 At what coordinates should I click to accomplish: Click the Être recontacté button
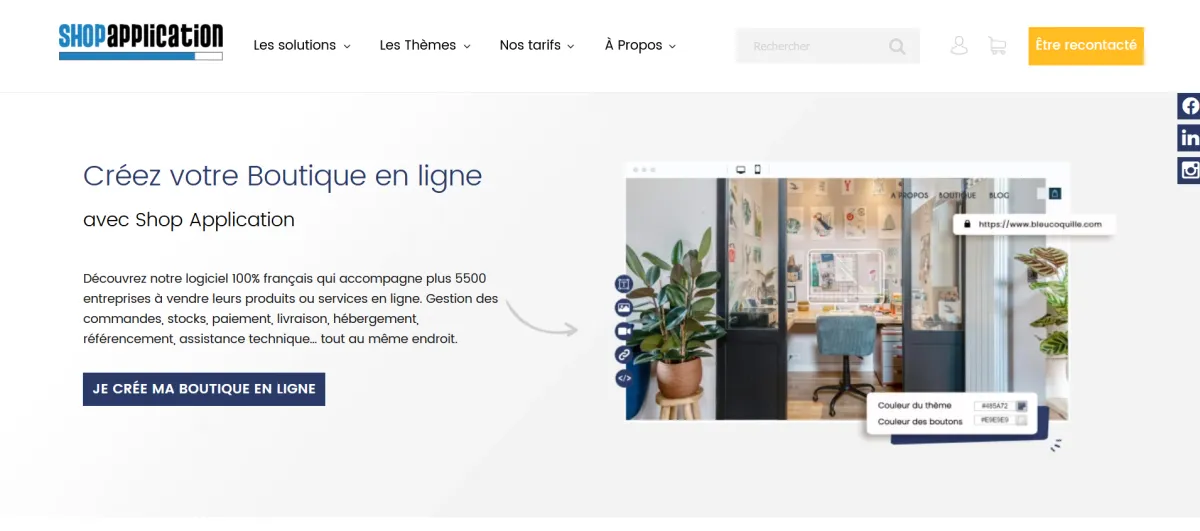pos(1086,46)
